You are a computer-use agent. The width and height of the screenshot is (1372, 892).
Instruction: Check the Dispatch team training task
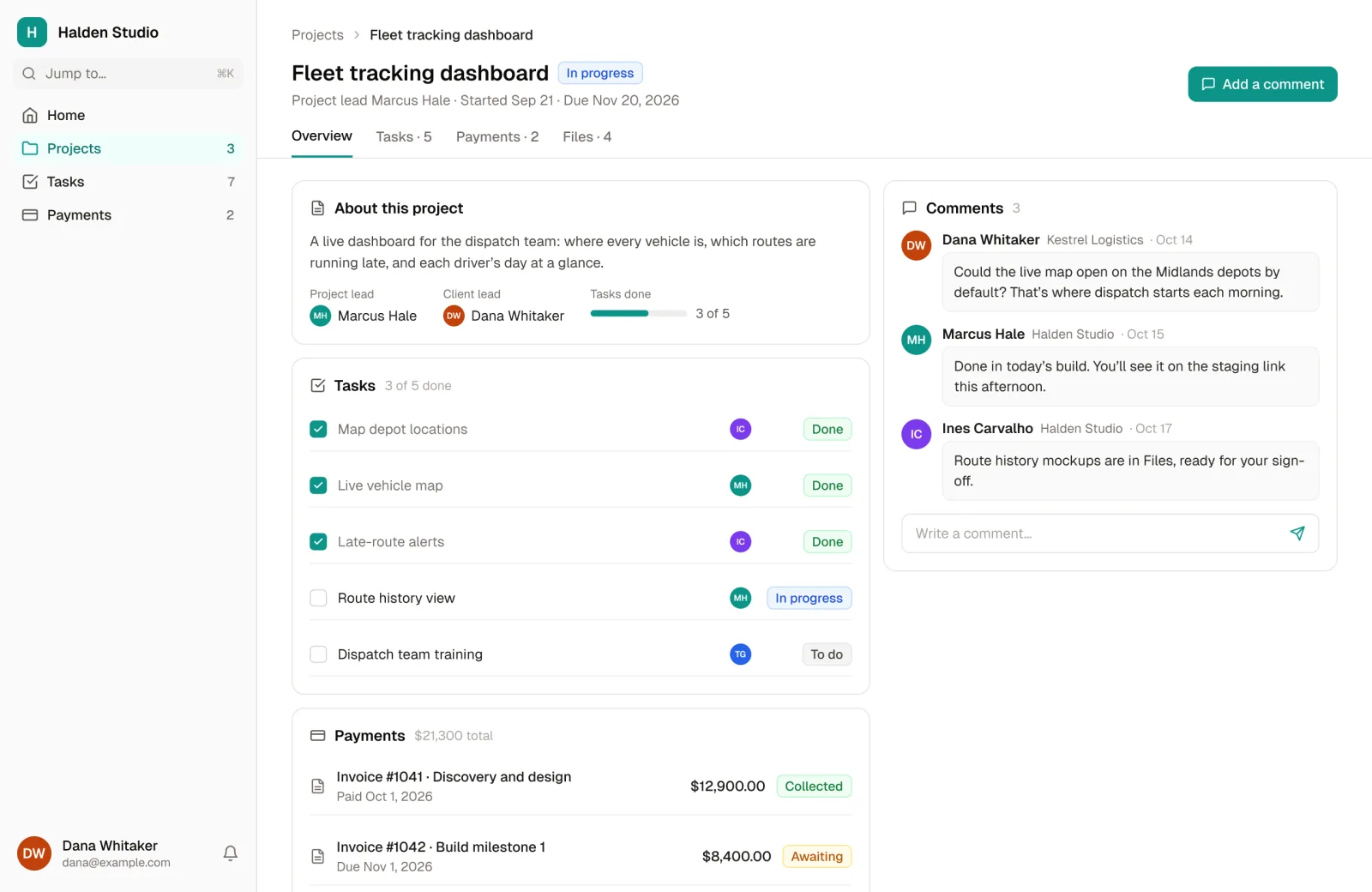(318, 654)
